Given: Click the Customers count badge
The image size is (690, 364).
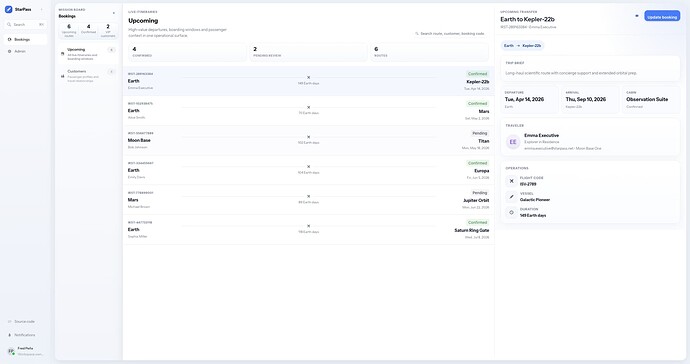Looking at the screenshot, I should click(111, 71).
